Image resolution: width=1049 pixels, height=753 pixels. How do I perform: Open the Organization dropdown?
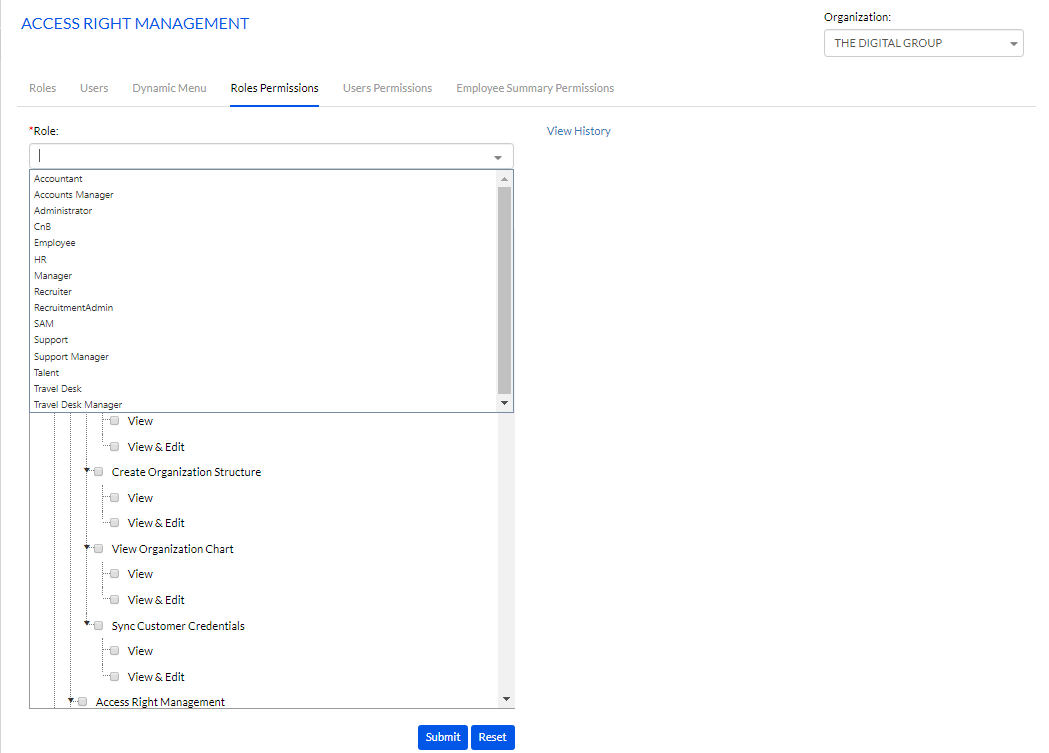click(x=923, y=43)
